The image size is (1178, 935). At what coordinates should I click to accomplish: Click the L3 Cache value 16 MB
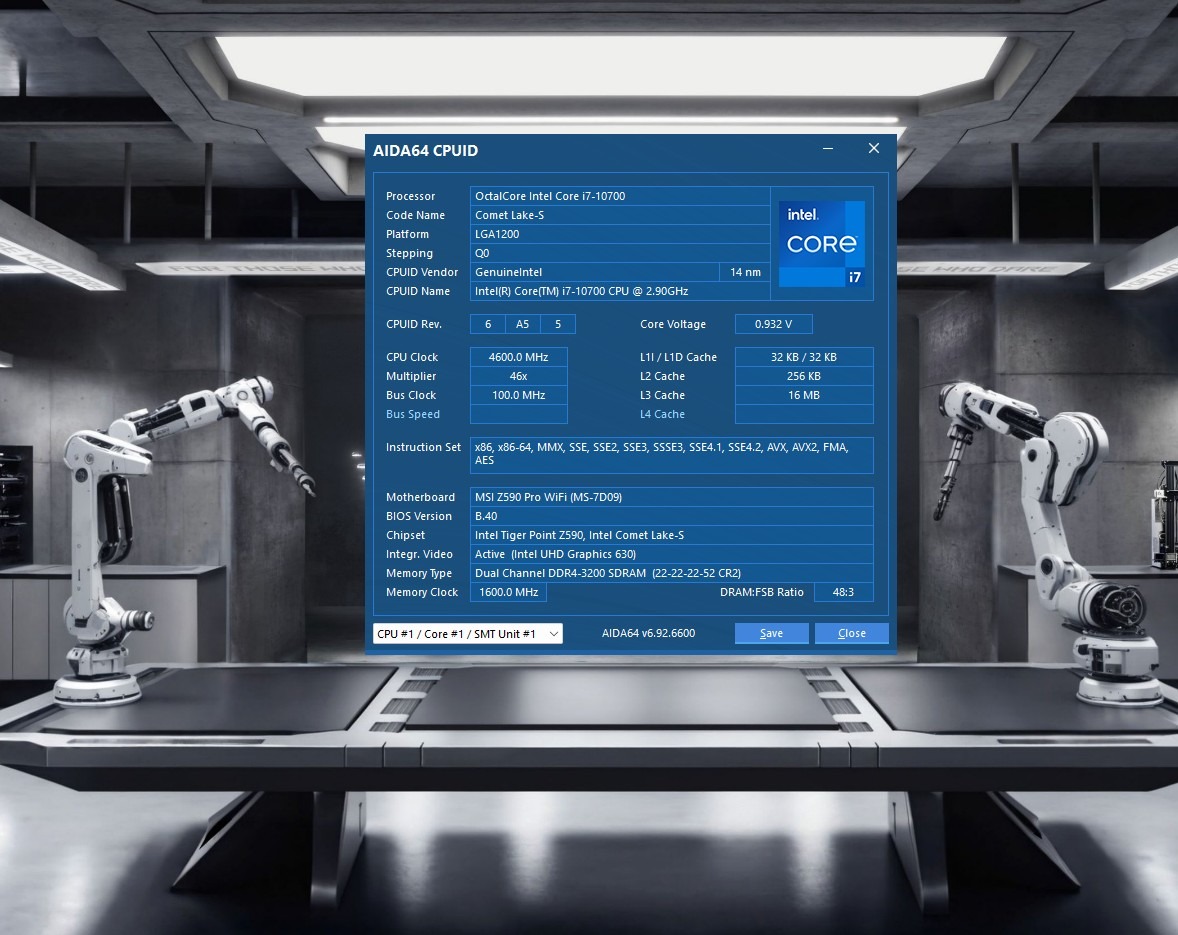pos(804,395)
